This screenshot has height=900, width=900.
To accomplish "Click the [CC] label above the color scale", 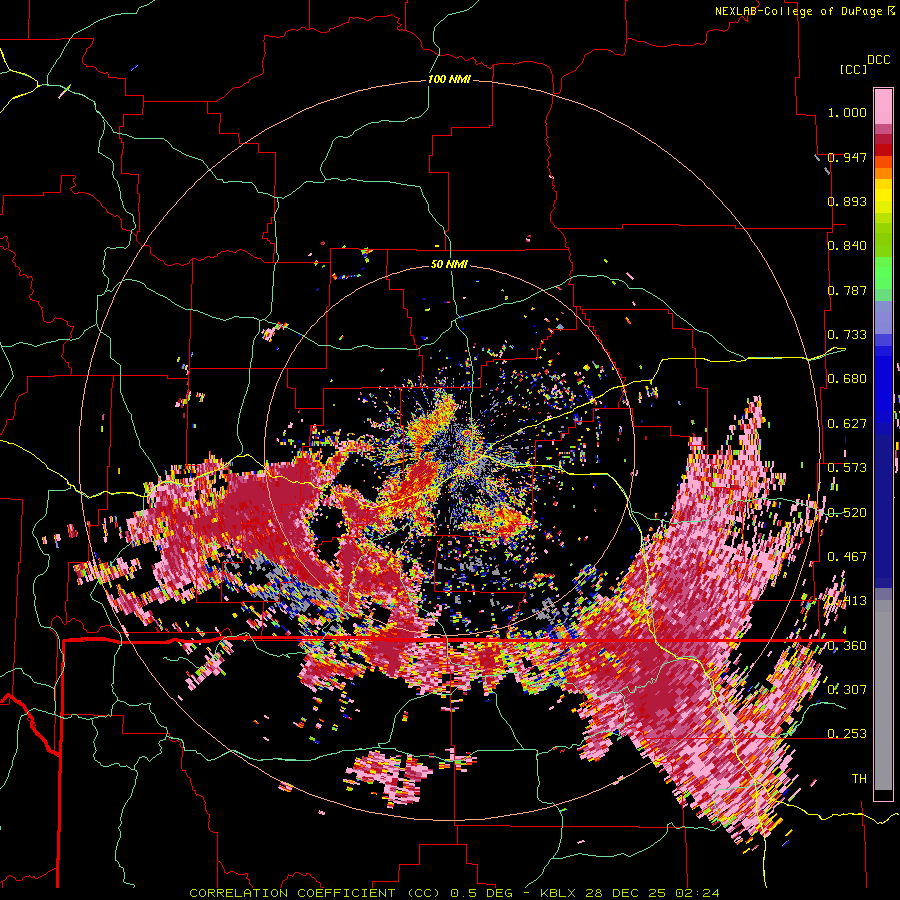I will (853, 69).
